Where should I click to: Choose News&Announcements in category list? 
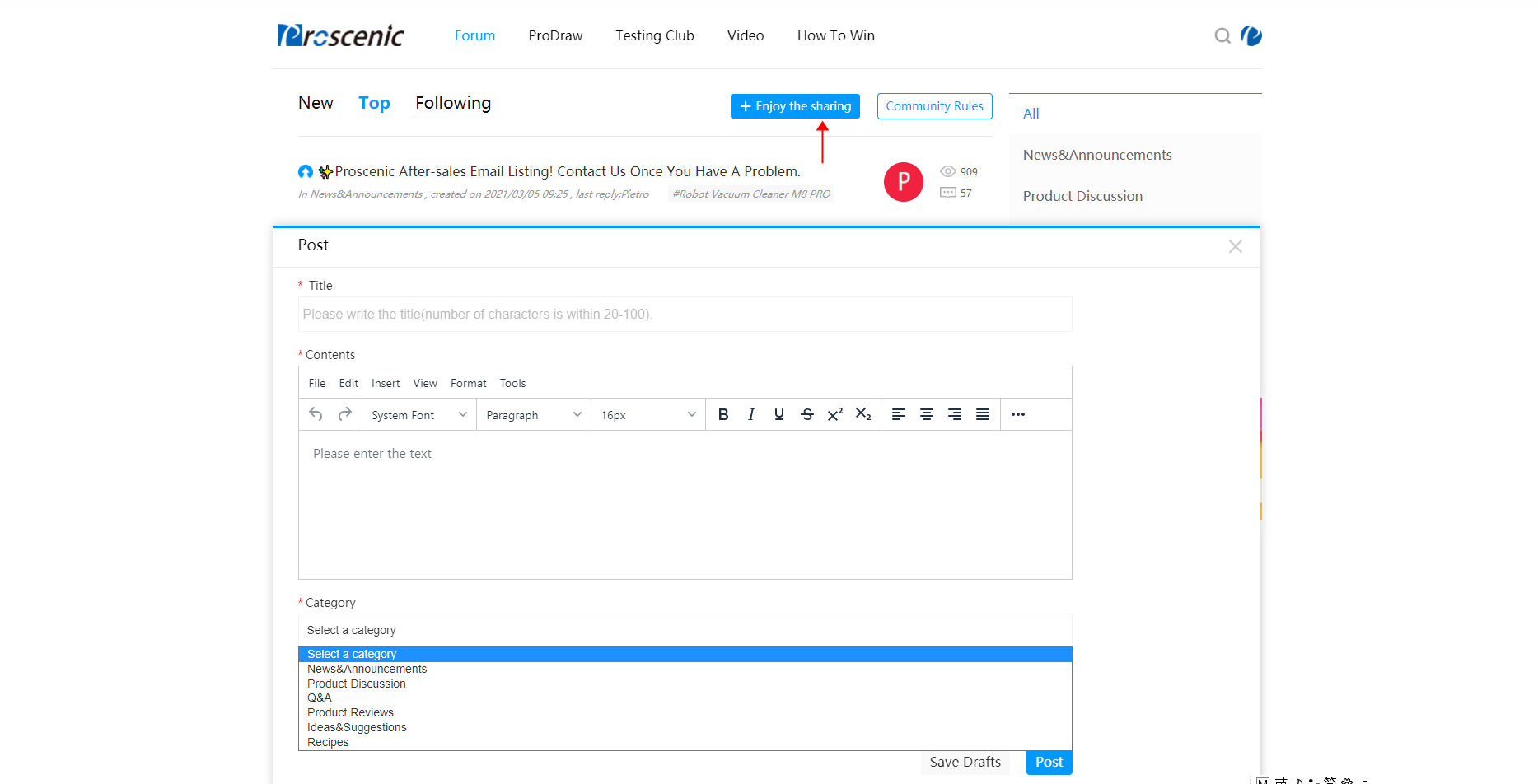(685, 669)
